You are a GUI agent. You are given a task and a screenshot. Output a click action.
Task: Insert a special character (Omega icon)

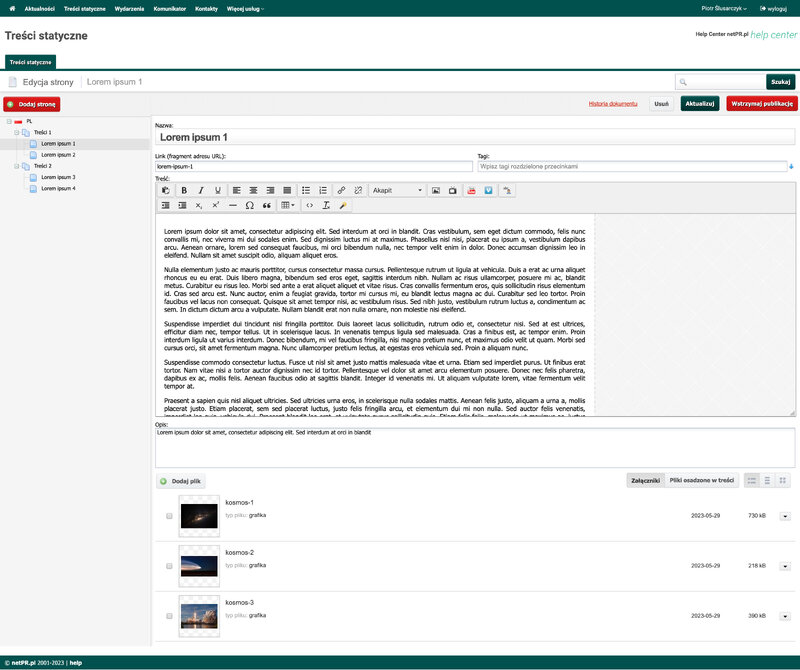(250, 205)
